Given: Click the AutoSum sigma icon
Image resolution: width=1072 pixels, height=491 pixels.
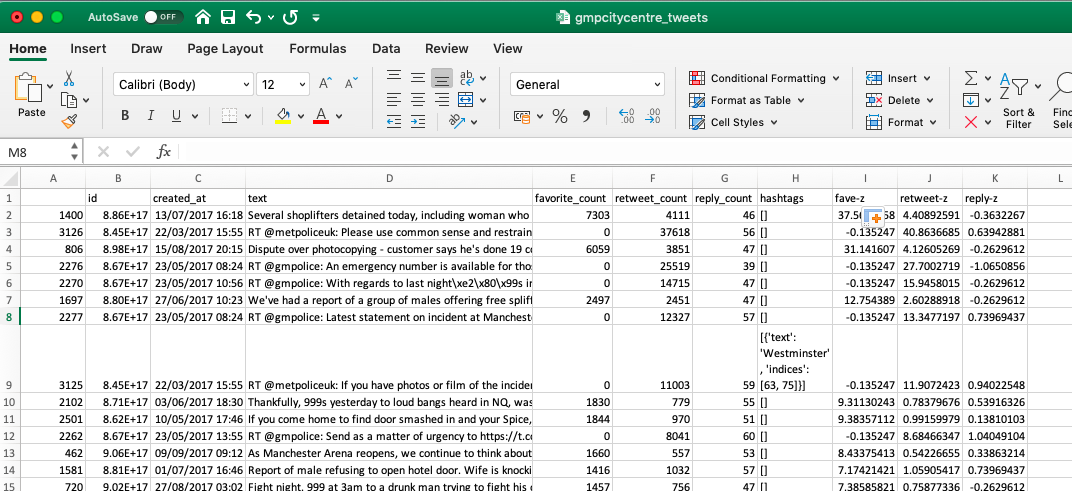Looking at the screenshot, I should point(970,78).
